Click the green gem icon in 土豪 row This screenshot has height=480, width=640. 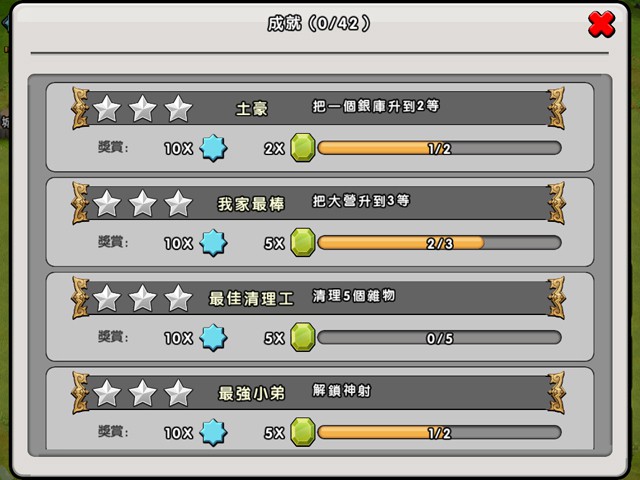pyautogui.click(x=303, y=147)
